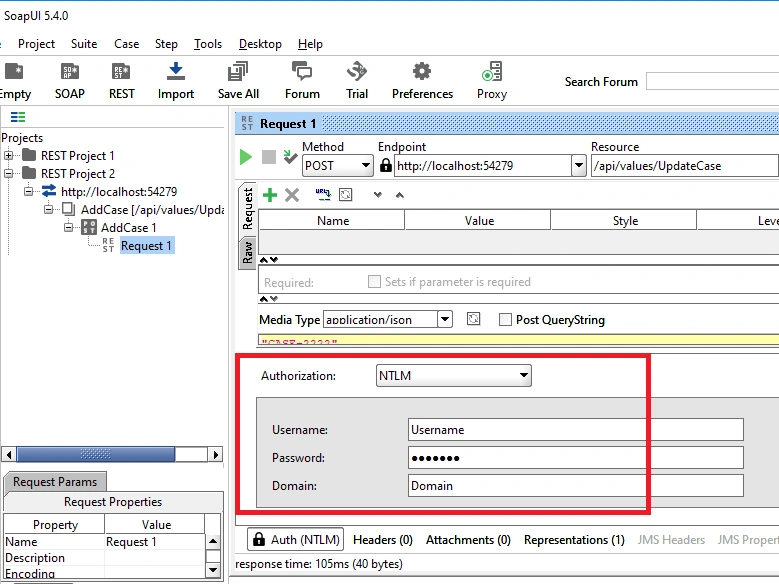The image size is (779, 584).
Task: Collapse the REST Project 2 tree node
Action: point(8,173)
